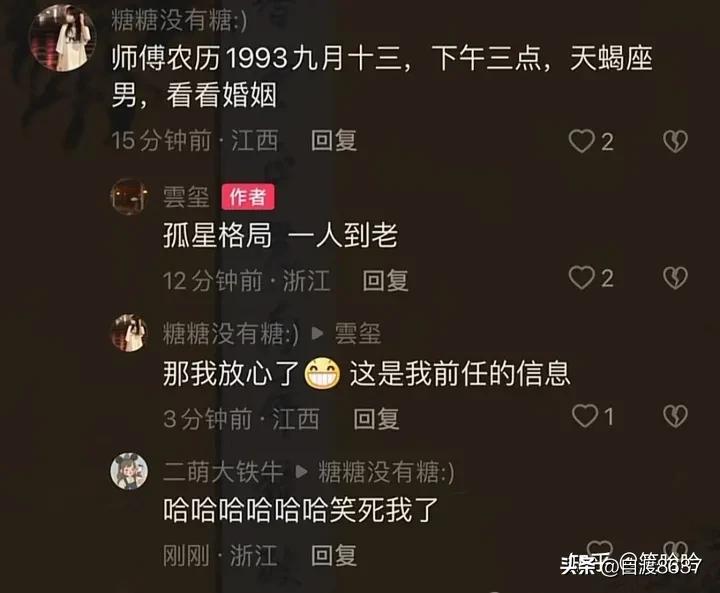
Task: Reply to the 15分钟前 江西 comment
Action: pyautogui.click(x=334, y=141)
